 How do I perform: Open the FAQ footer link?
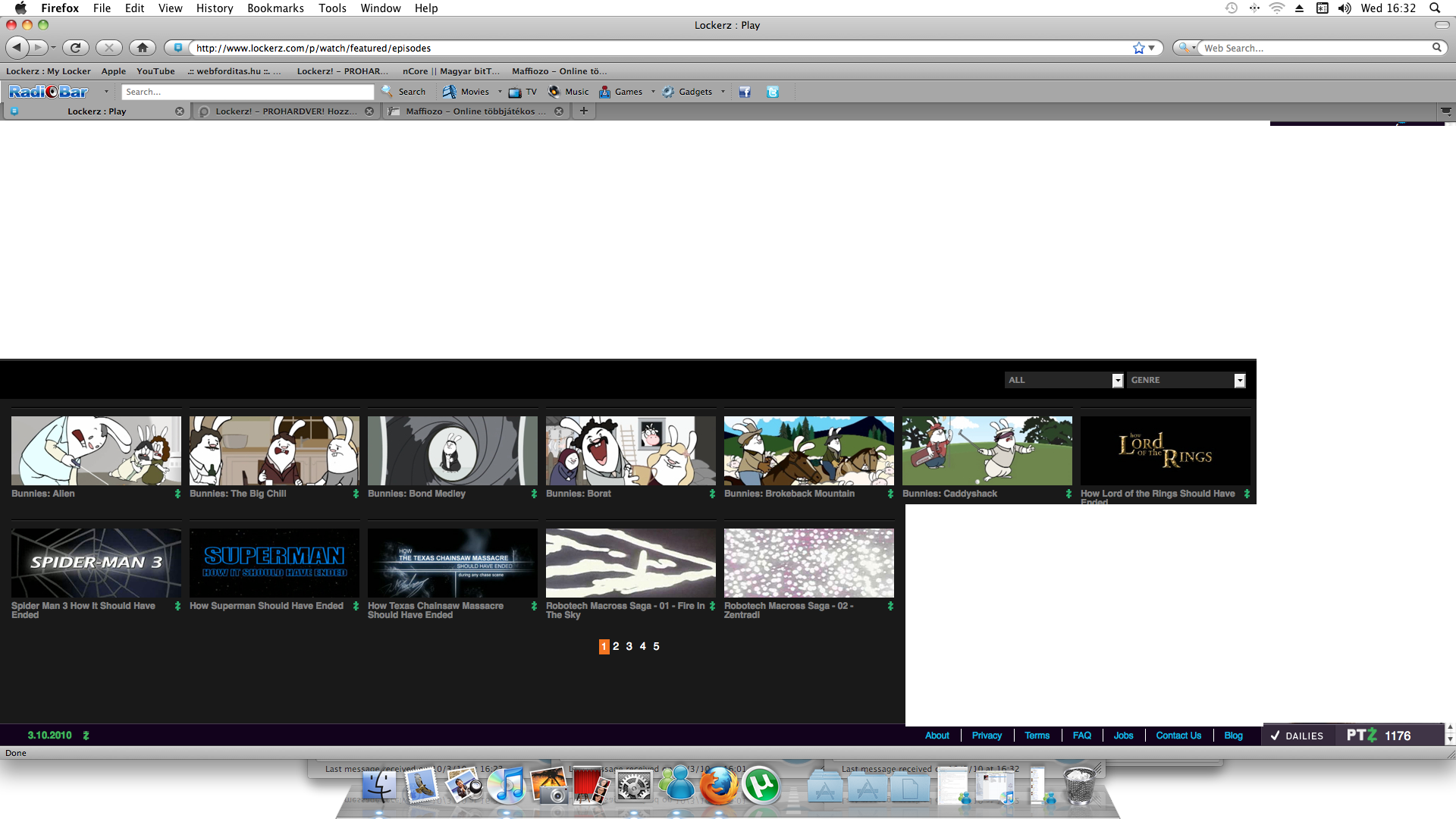click(1081, 736)
